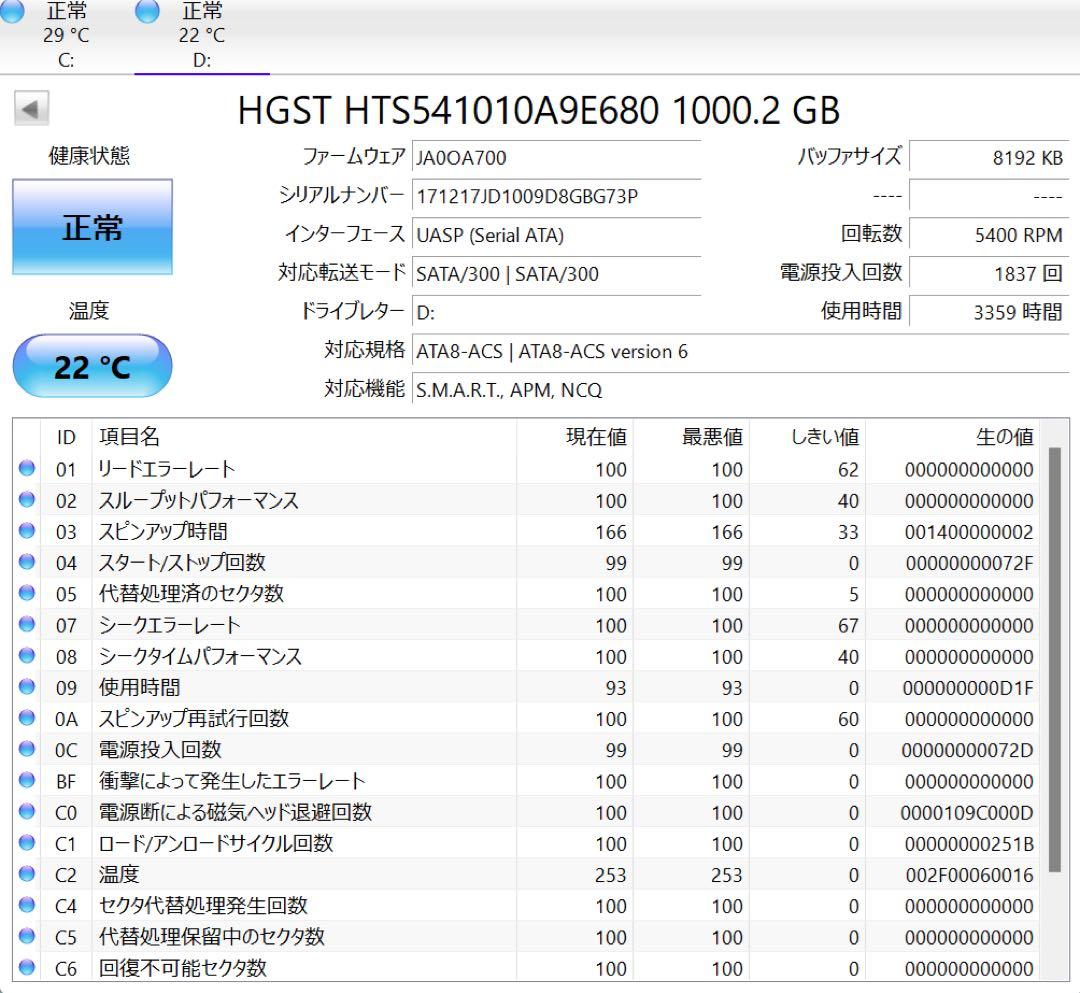Image resolution: width=1080 pixels, height=993 pixels.
Task: Select the スピンアップ再試行回数 row
Action: (x=526, y=718)
